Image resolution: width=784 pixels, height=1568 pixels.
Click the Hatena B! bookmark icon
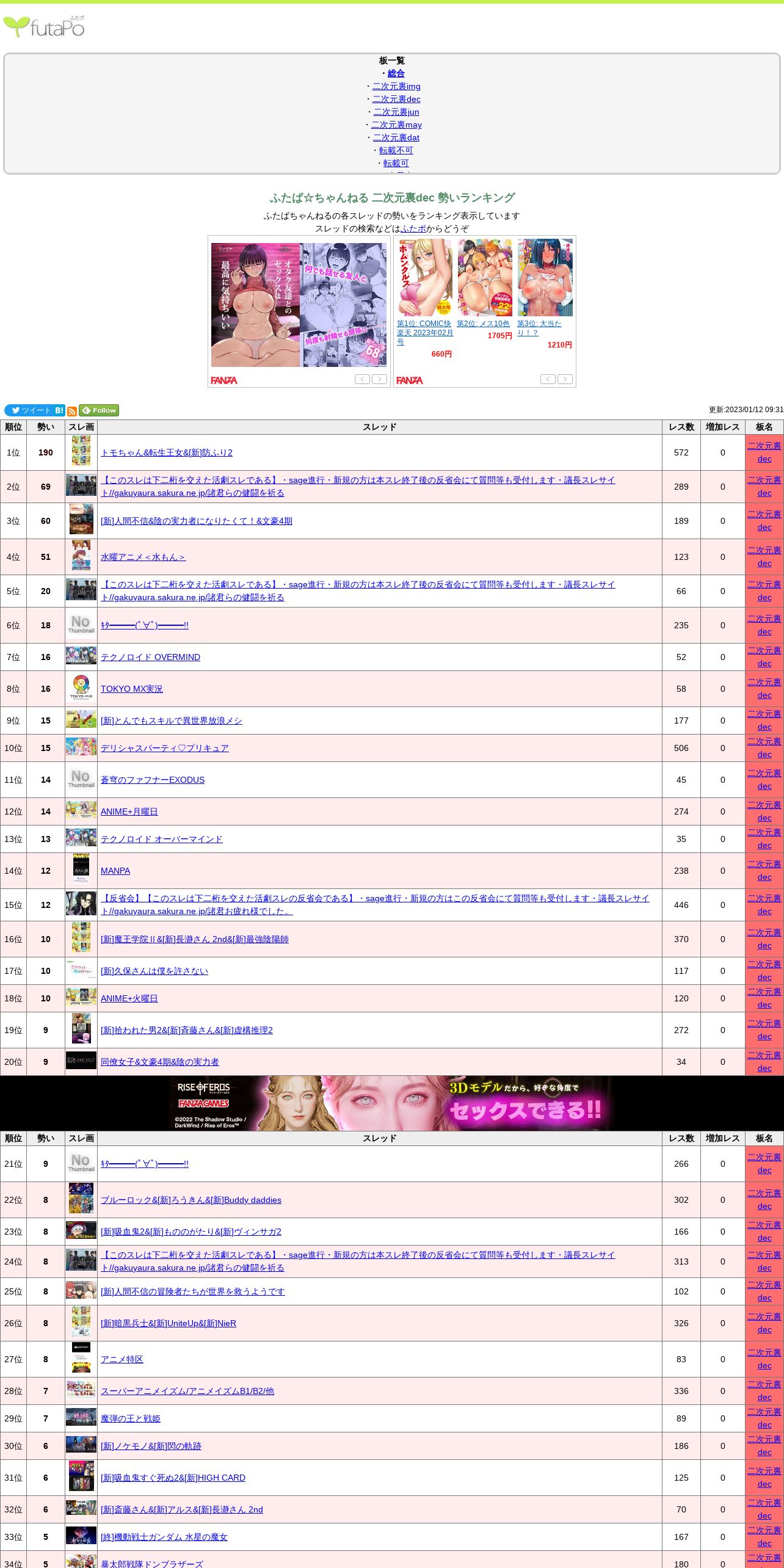pyautogui.click(x=59, y=410)
